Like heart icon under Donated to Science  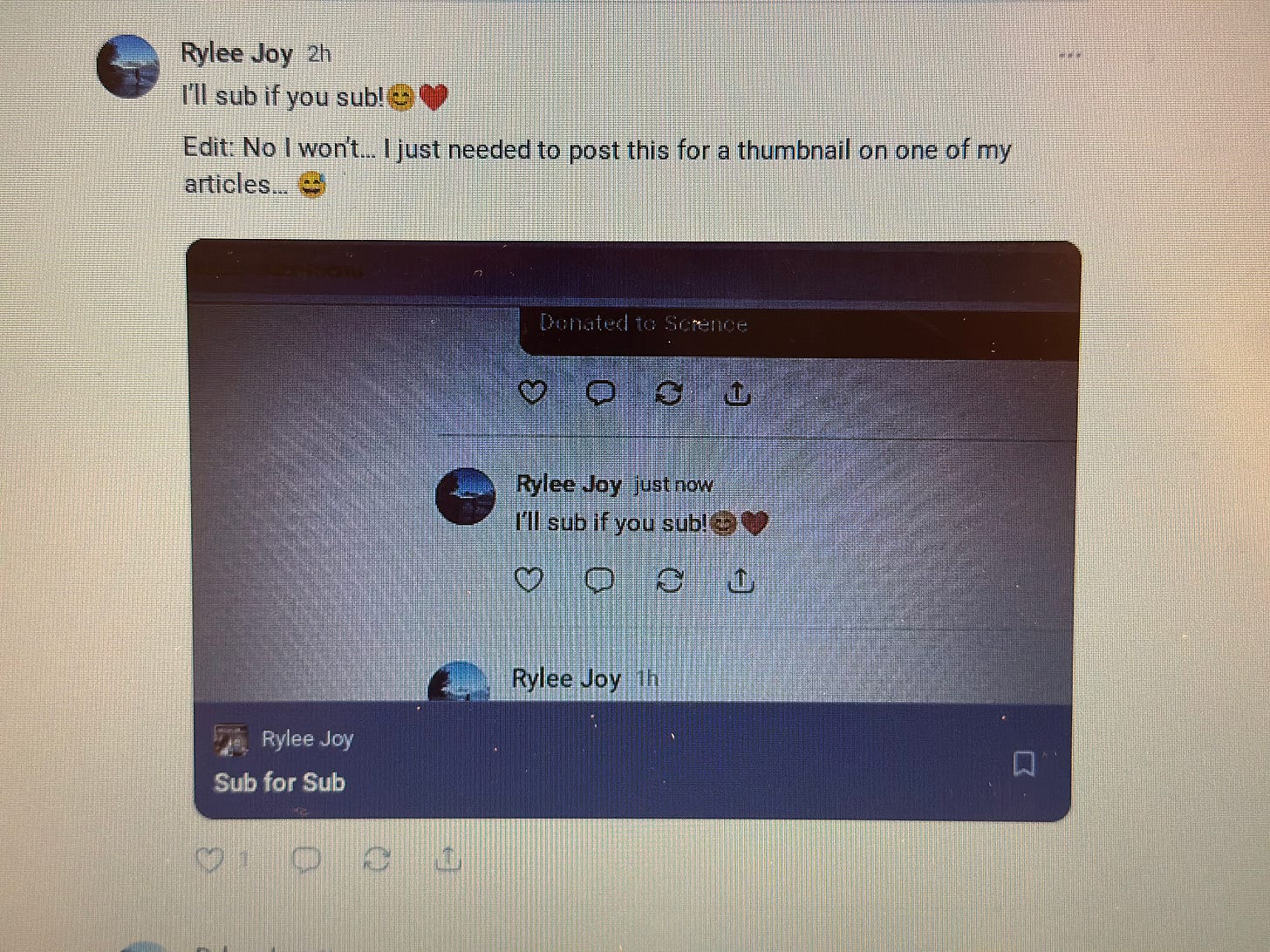[532, 392]
